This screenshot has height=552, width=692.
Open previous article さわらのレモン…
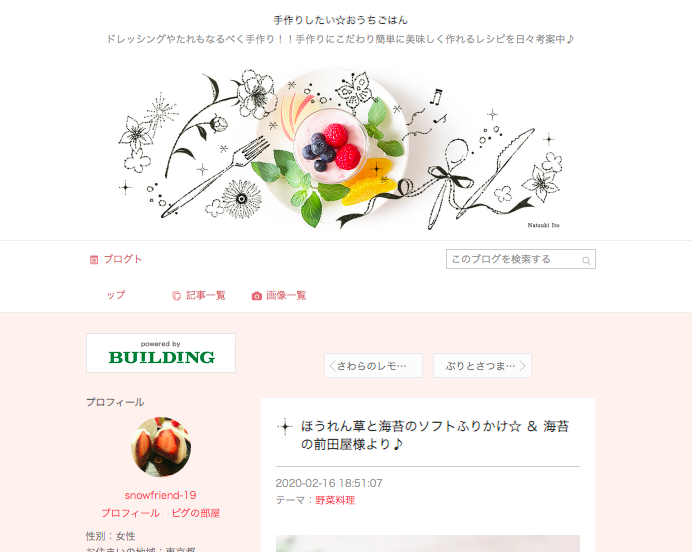(x=373, y=365)
